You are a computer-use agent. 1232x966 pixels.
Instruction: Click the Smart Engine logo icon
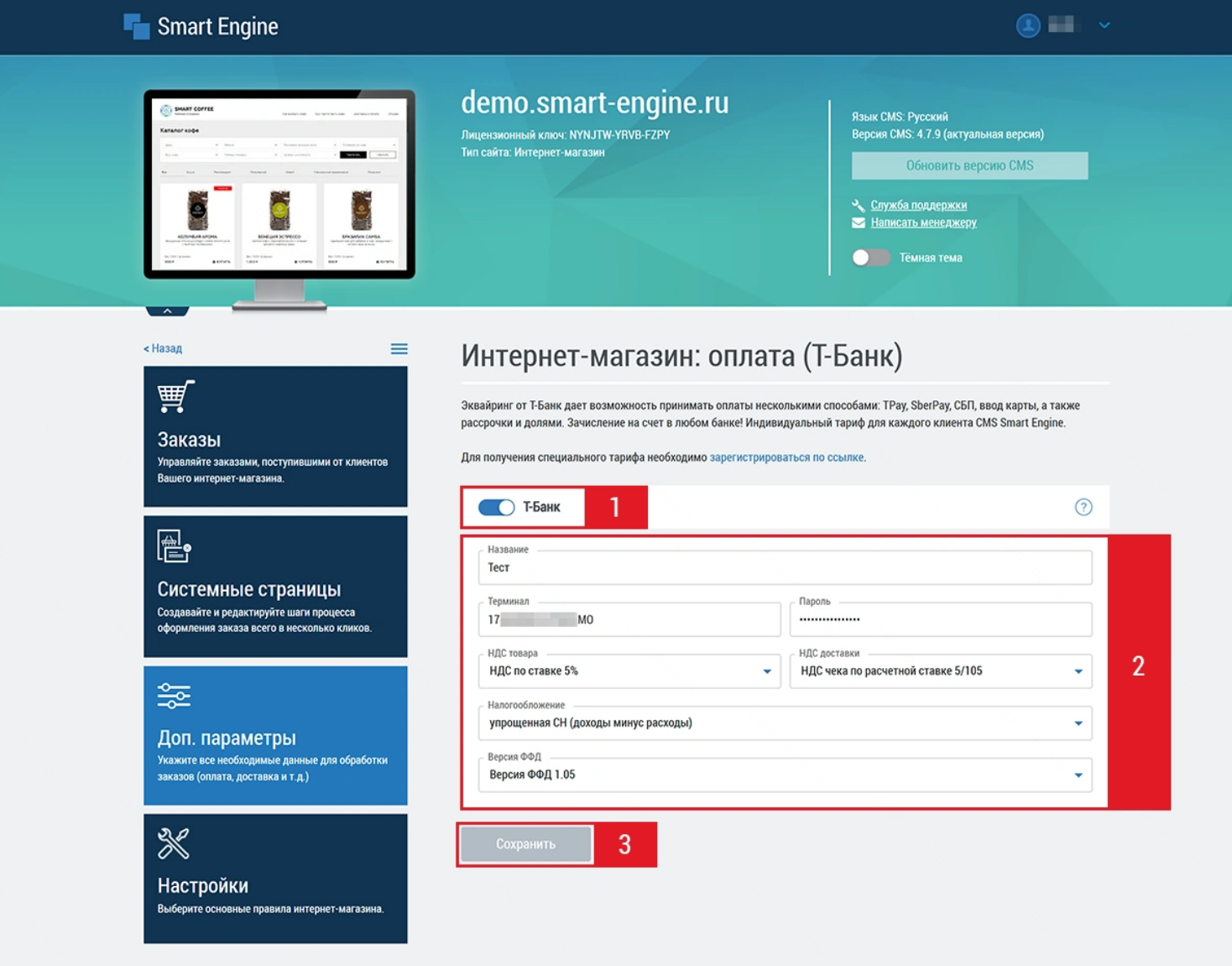[x=137, y=26]
